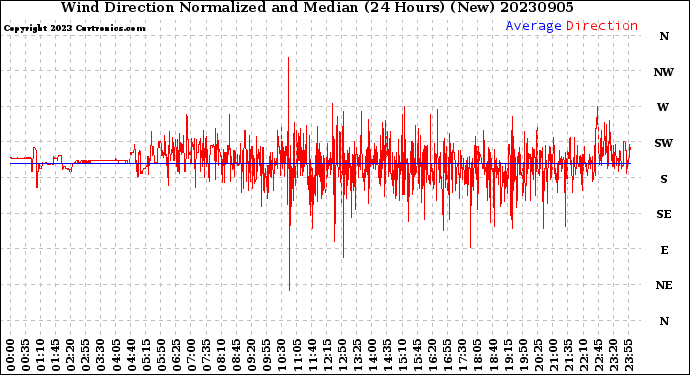The width and height of the screenshot is (690, 375).
Task: Click the 02:20 time axis label
Action: coord(71,355)
